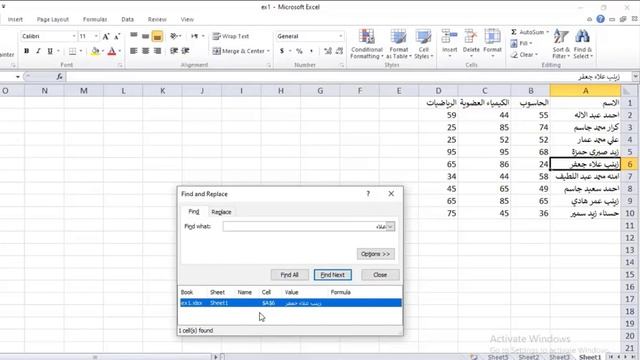Click the Increase Indent icon
Screen dimensions: 640x360
coord(185,51)
